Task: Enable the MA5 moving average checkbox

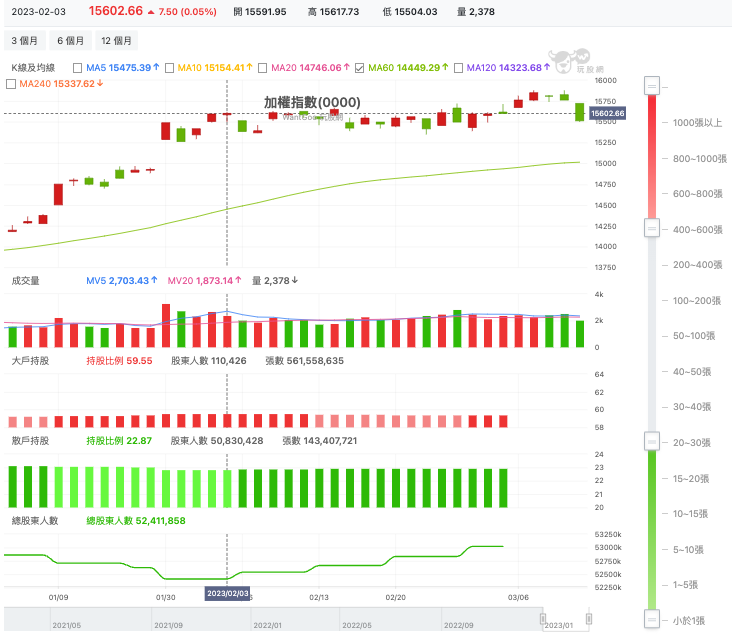Action: tap(77, 68)
